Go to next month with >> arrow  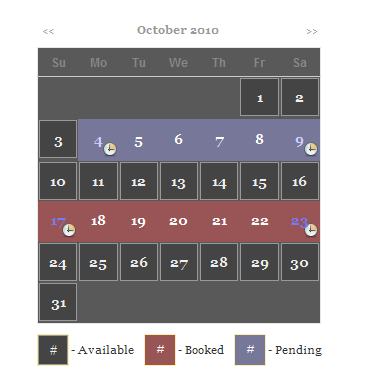coord(312,32)
